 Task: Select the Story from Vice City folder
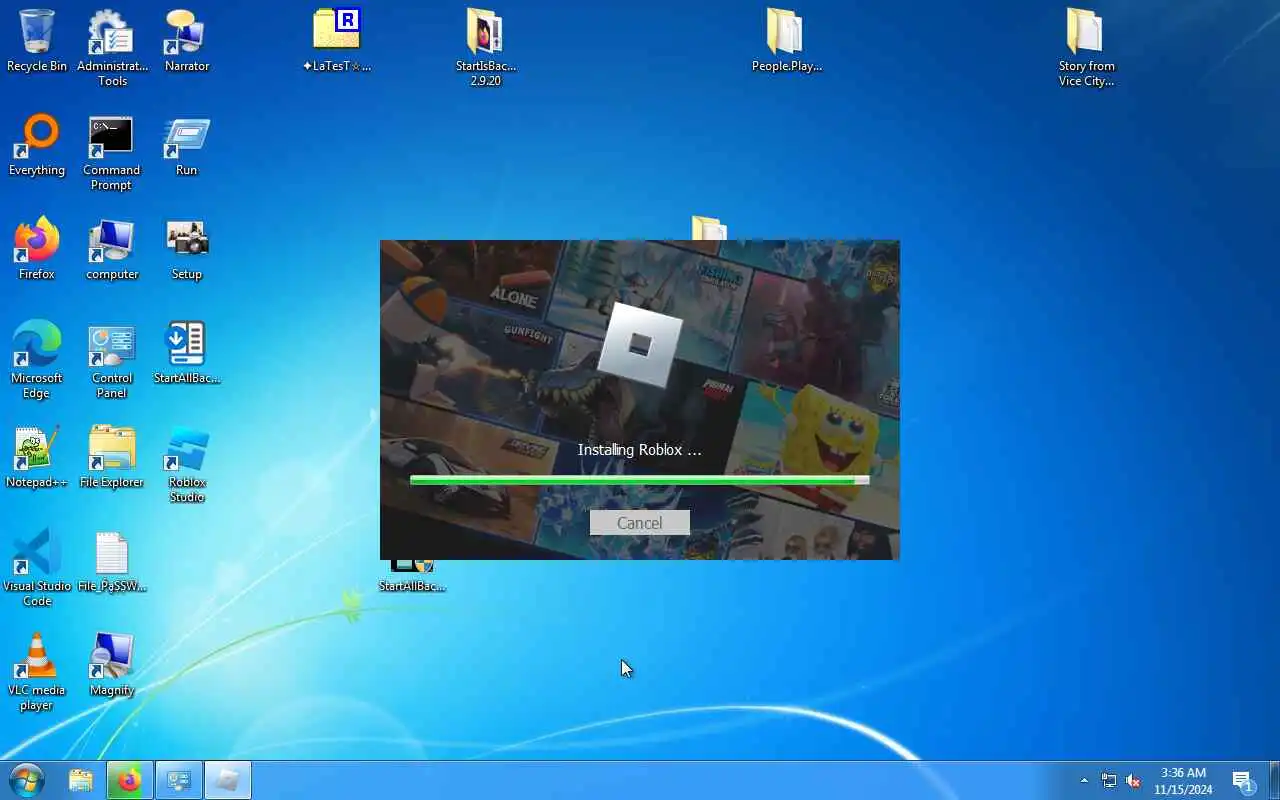coord(1086,48)
